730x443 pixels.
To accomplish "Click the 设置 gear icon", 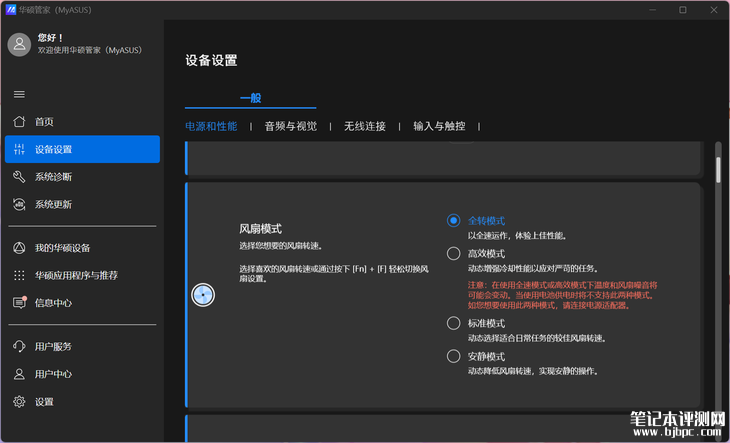I will 19,402.
